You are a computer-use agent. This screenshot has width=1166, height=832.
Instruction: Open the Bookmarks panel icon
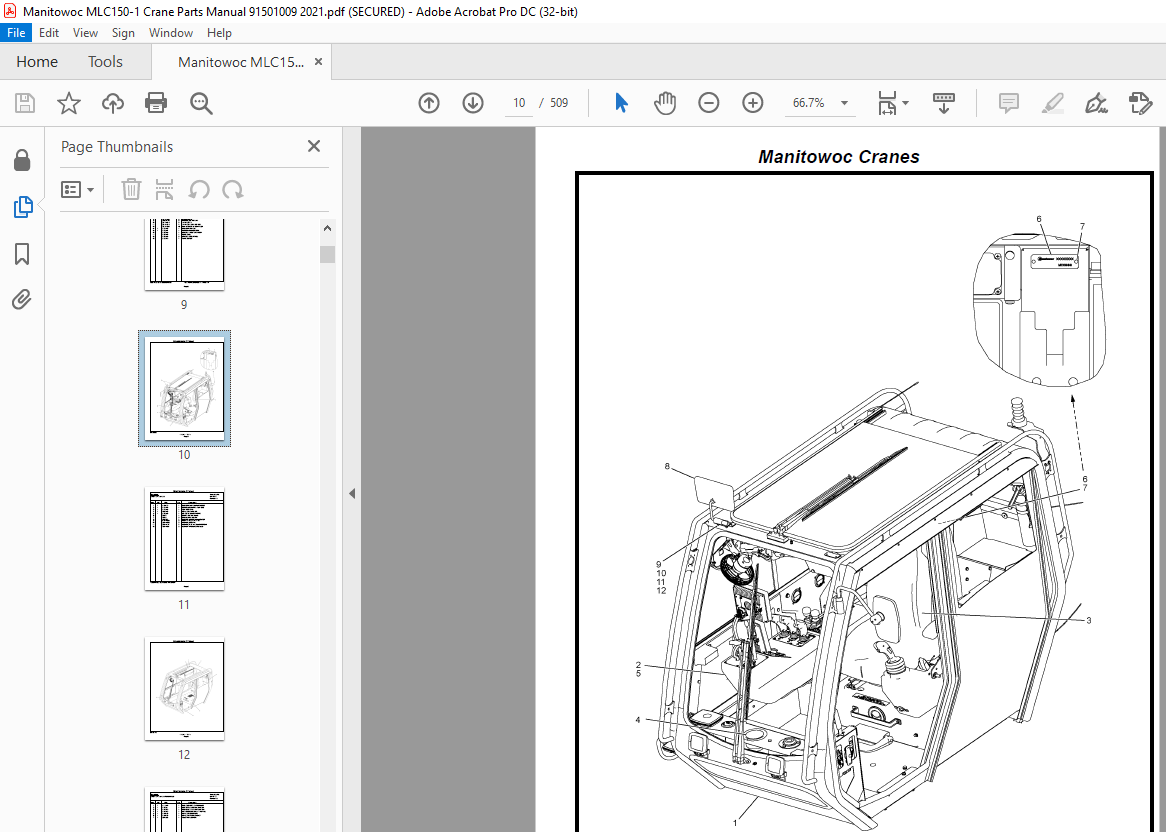point(22,254)
